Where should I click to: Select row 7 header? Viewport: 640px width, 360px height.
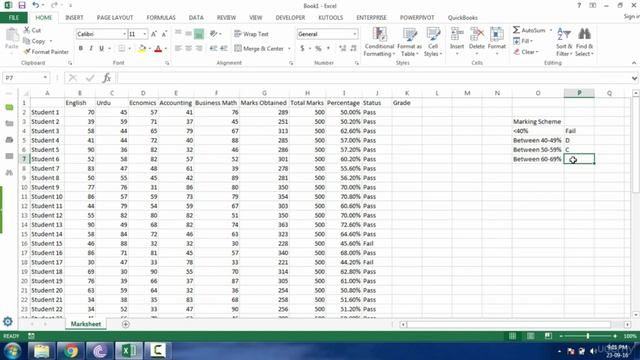coord(24,159)
